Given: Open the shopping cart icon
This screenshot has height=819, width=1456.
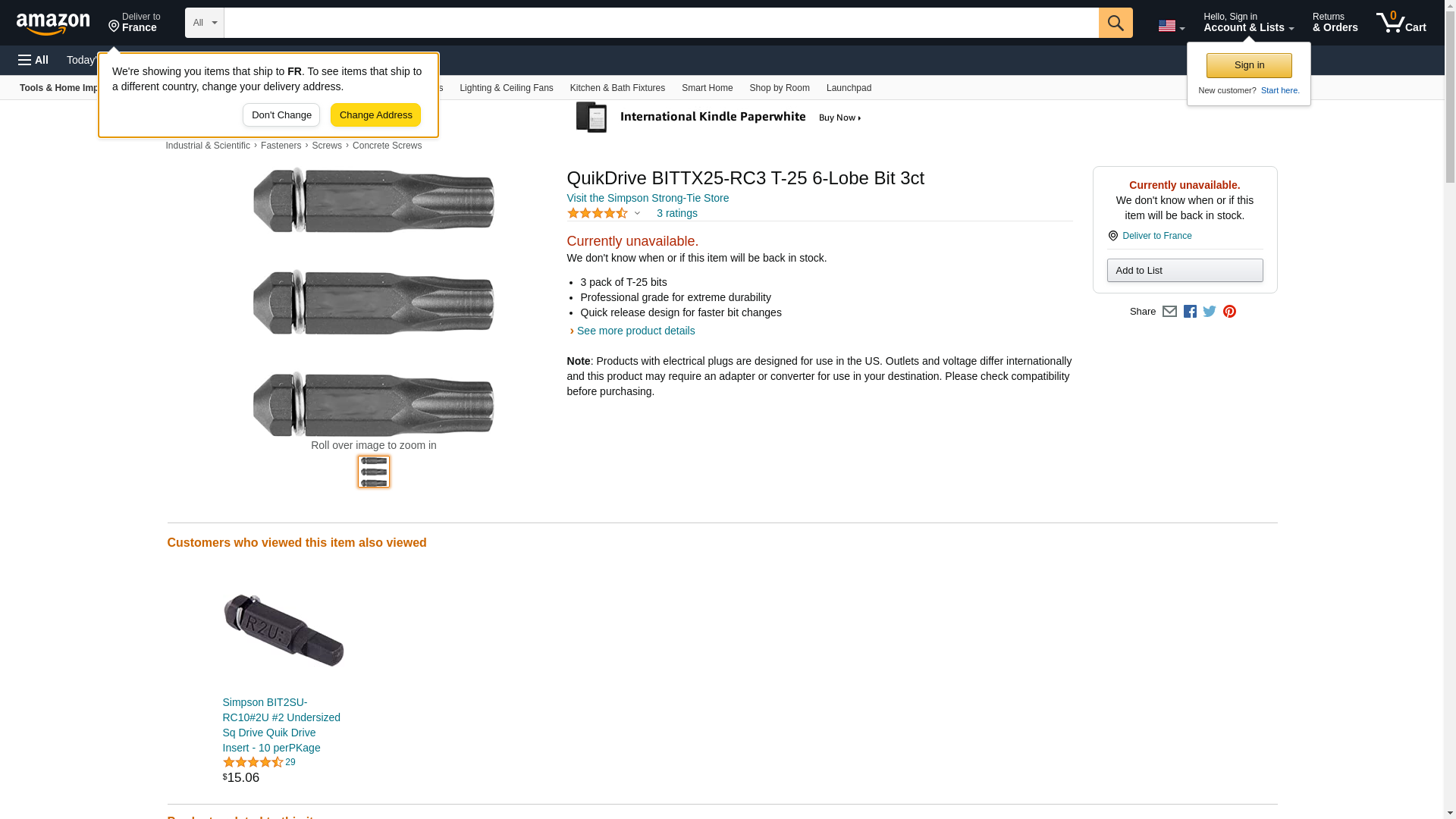Looking at the screenshot, I should point(1401,23).
